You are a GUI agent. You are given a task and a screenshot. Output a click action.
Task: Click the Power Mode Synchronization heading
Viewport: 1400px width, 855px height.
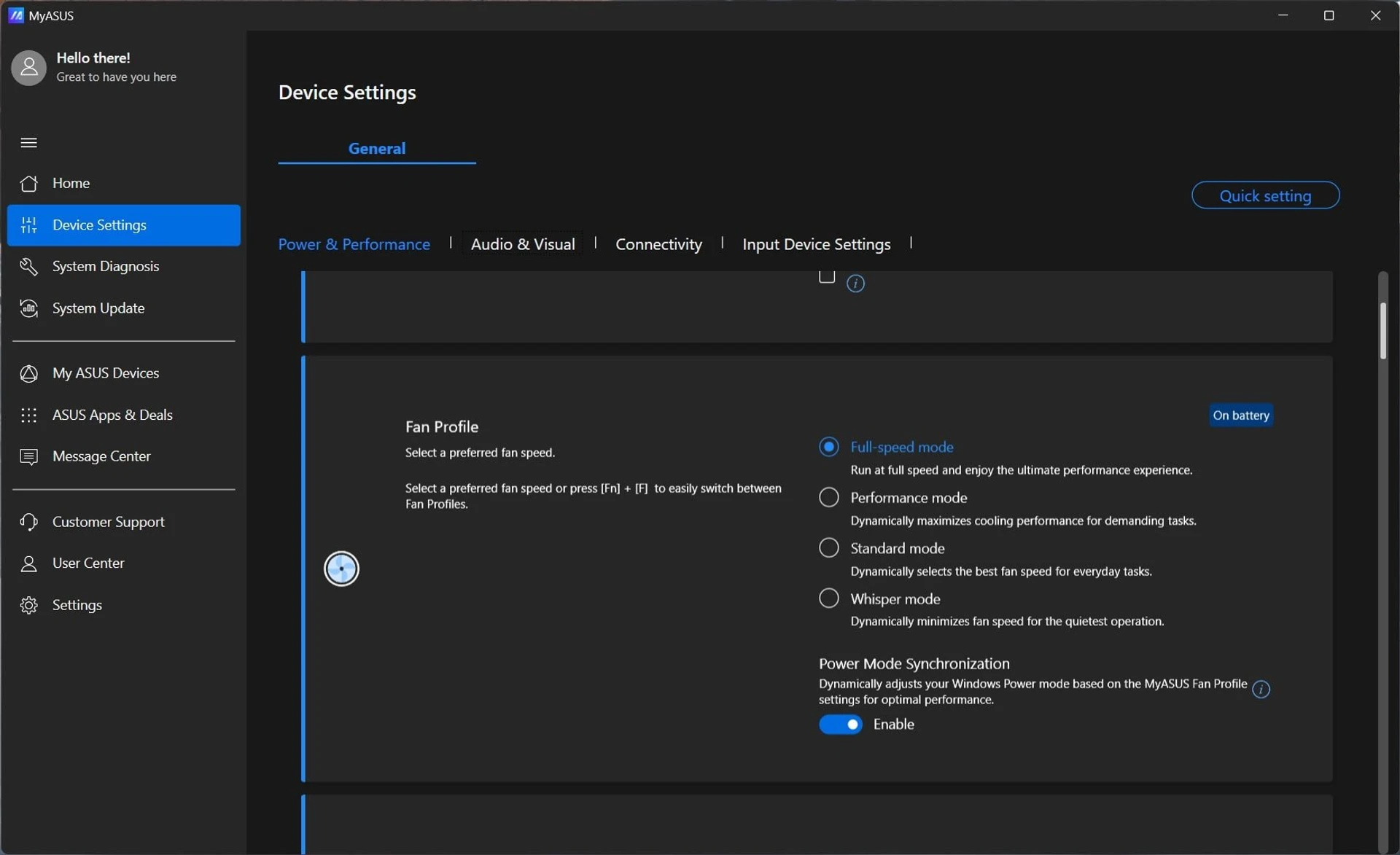pyautogui.click(x=914, y=664)
